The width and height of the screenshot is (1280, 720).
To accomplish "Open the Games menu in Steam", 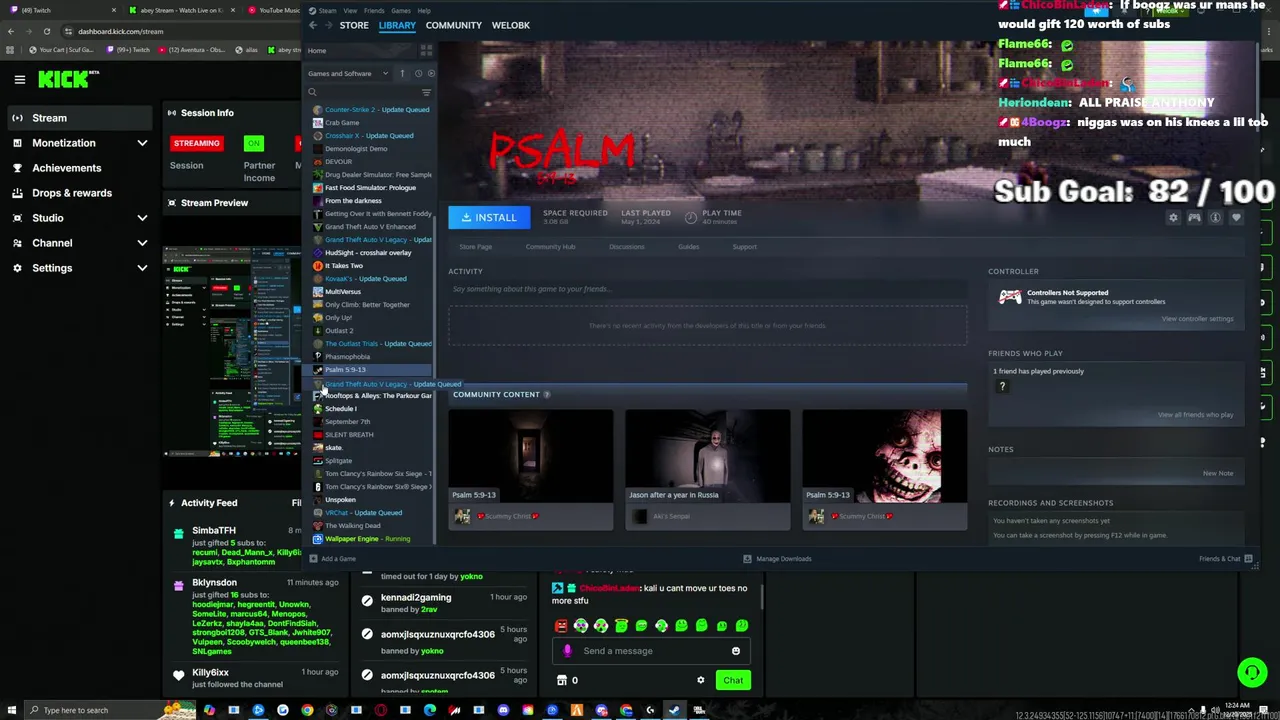I will coord(401,11).
